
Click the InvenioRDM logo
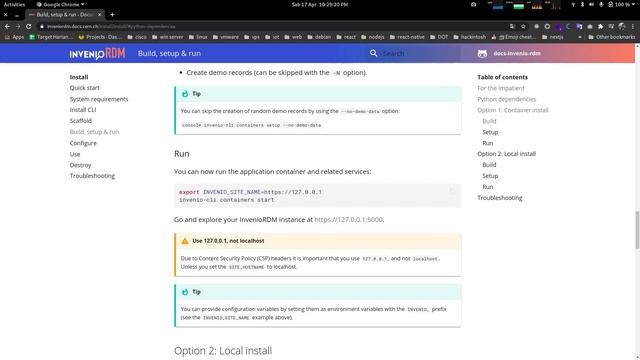point(97,53)
